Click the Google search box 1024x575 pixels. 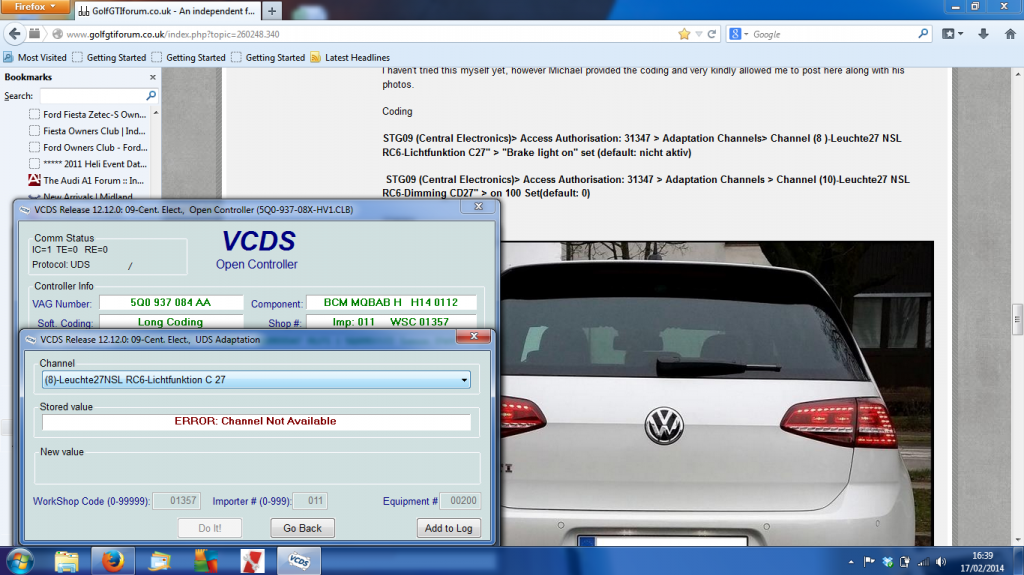coord(833,34)
